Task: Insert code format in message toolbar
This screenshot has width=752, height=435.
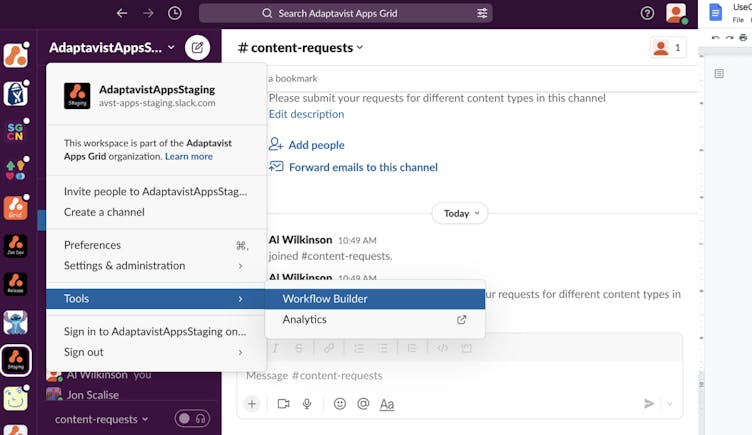Action: click(442, 348)
